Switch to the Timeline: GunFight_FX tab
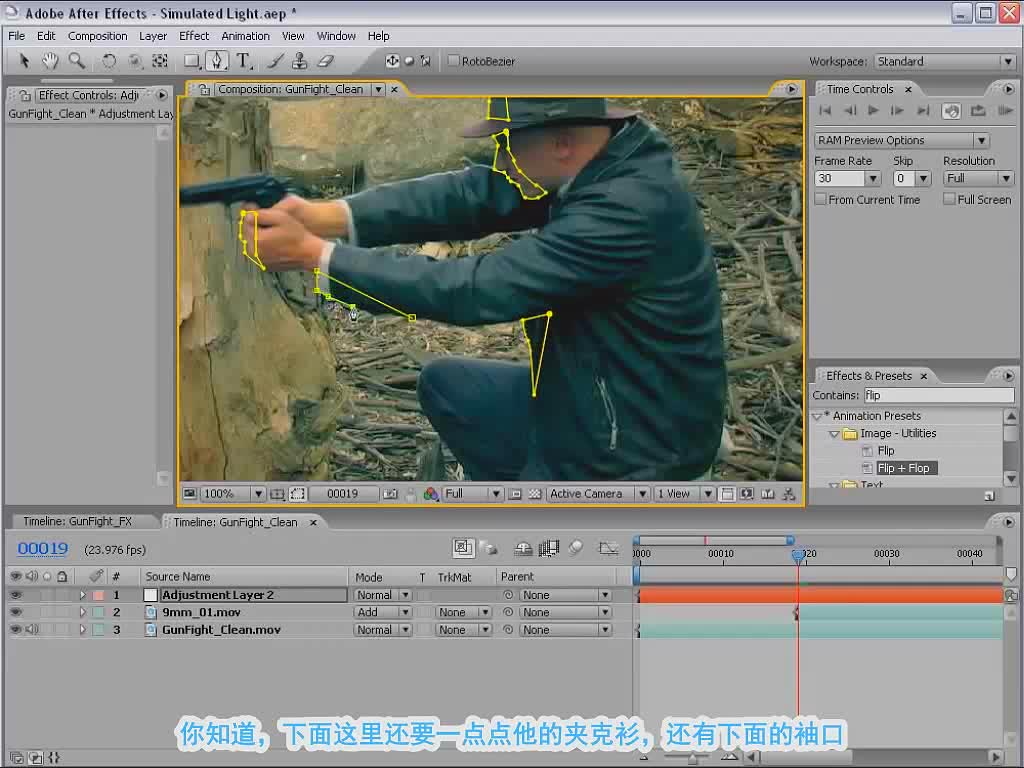Screen dimensions: 1024x768 pyautogui.click(x=78, y=521)
